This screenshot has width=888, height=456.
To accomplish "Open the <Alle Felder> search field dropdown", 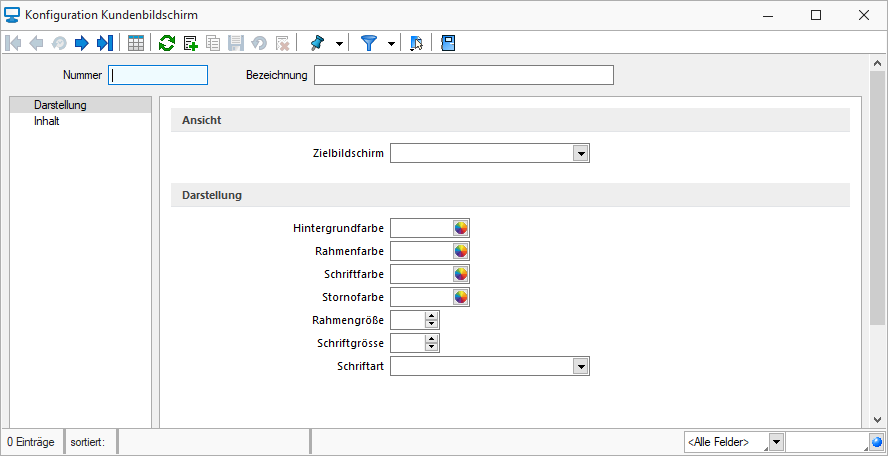I will (x=776, y=442).
